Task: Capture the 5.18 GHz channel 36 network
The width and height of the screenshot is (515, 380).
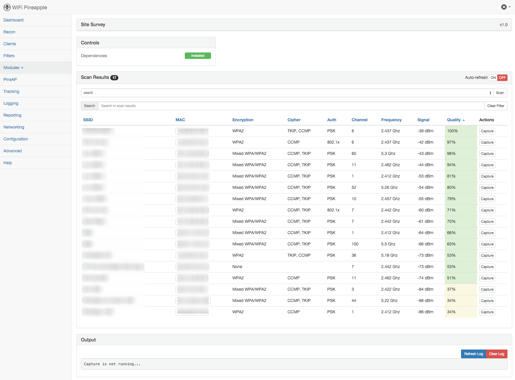Action: [x=487, y=256]
